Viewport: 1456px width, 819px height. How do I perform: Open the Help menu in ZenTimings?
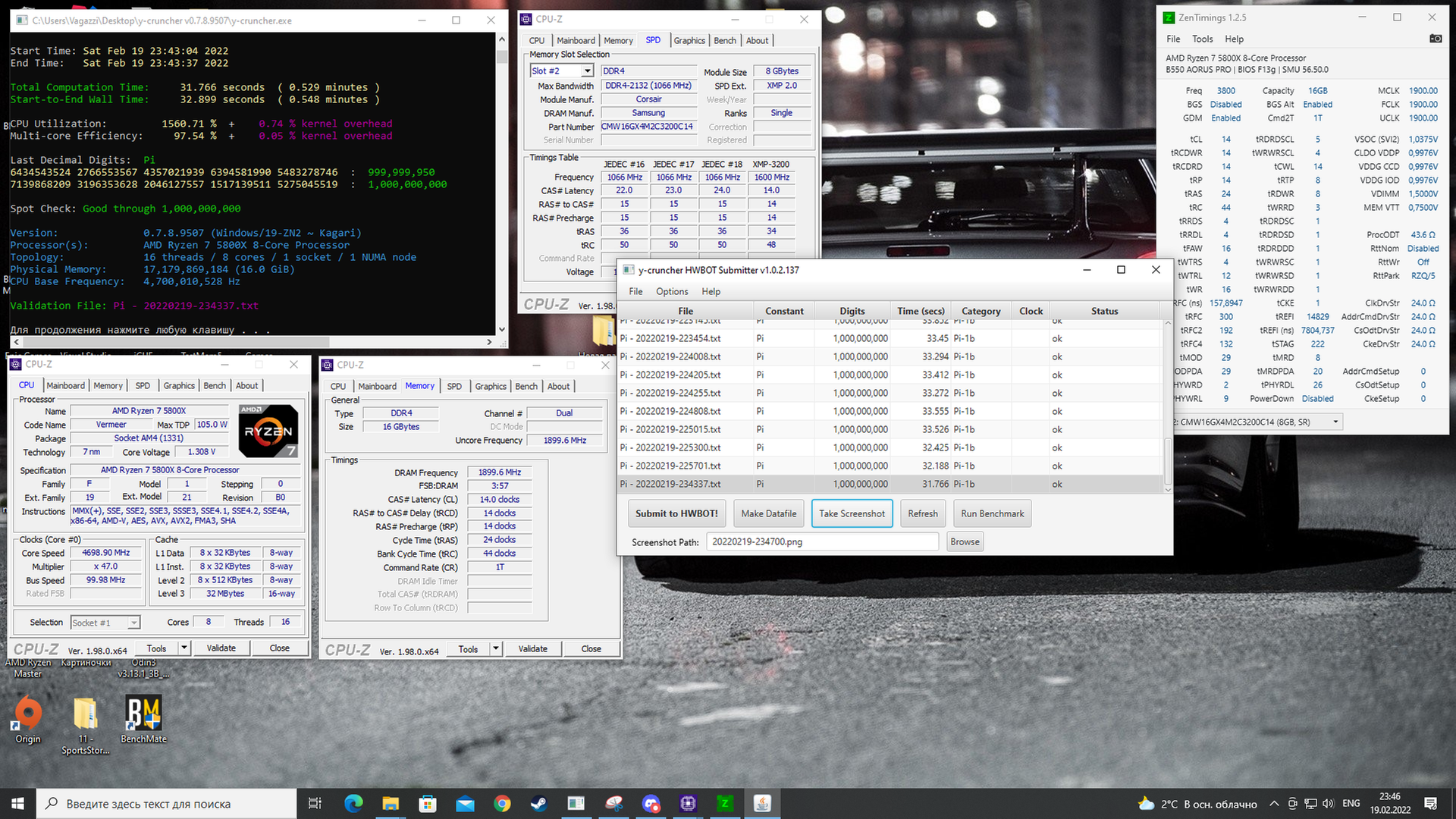pyautogui.click(x=1234, y=39)
